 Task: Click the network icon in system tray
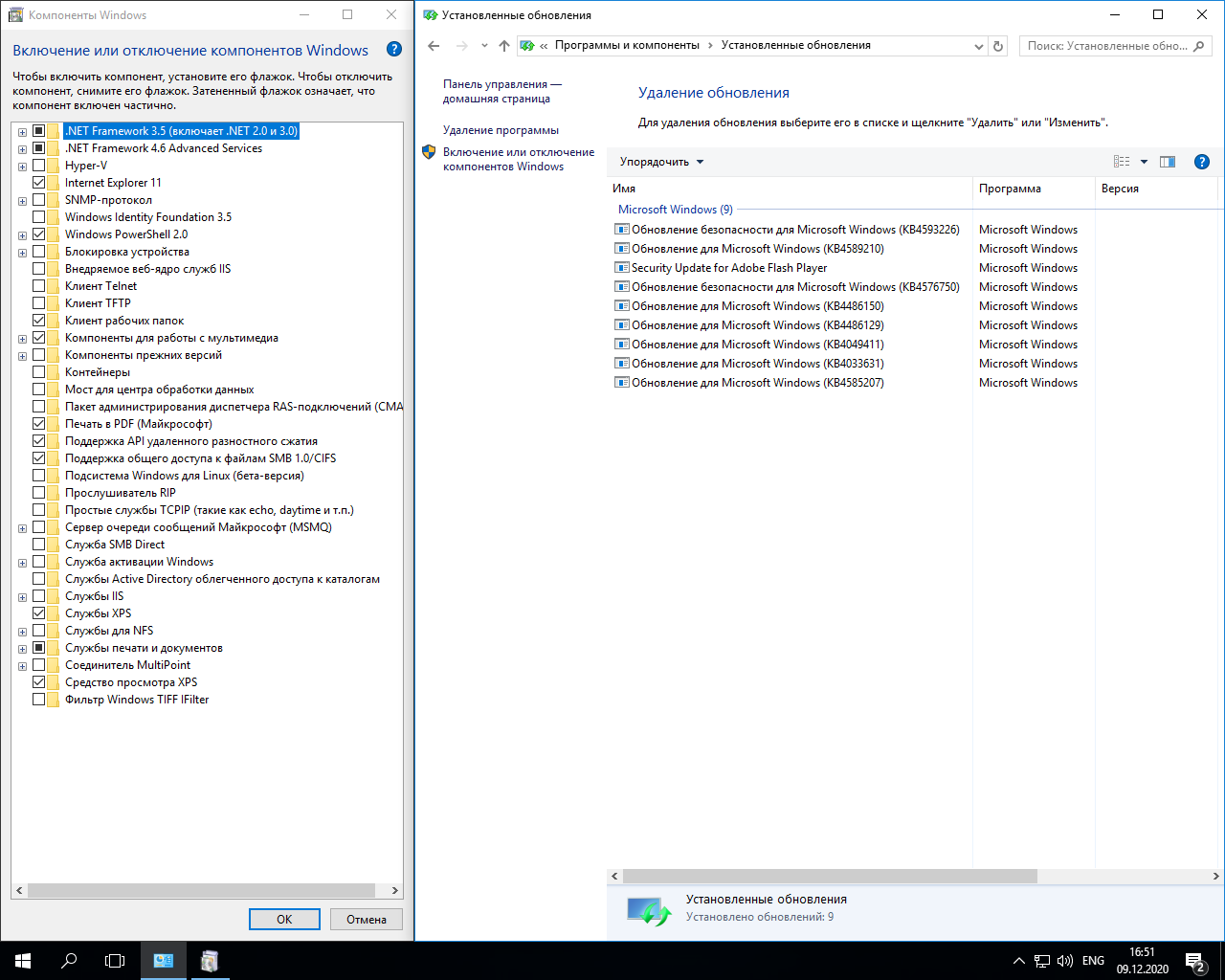click(1041, 961)
